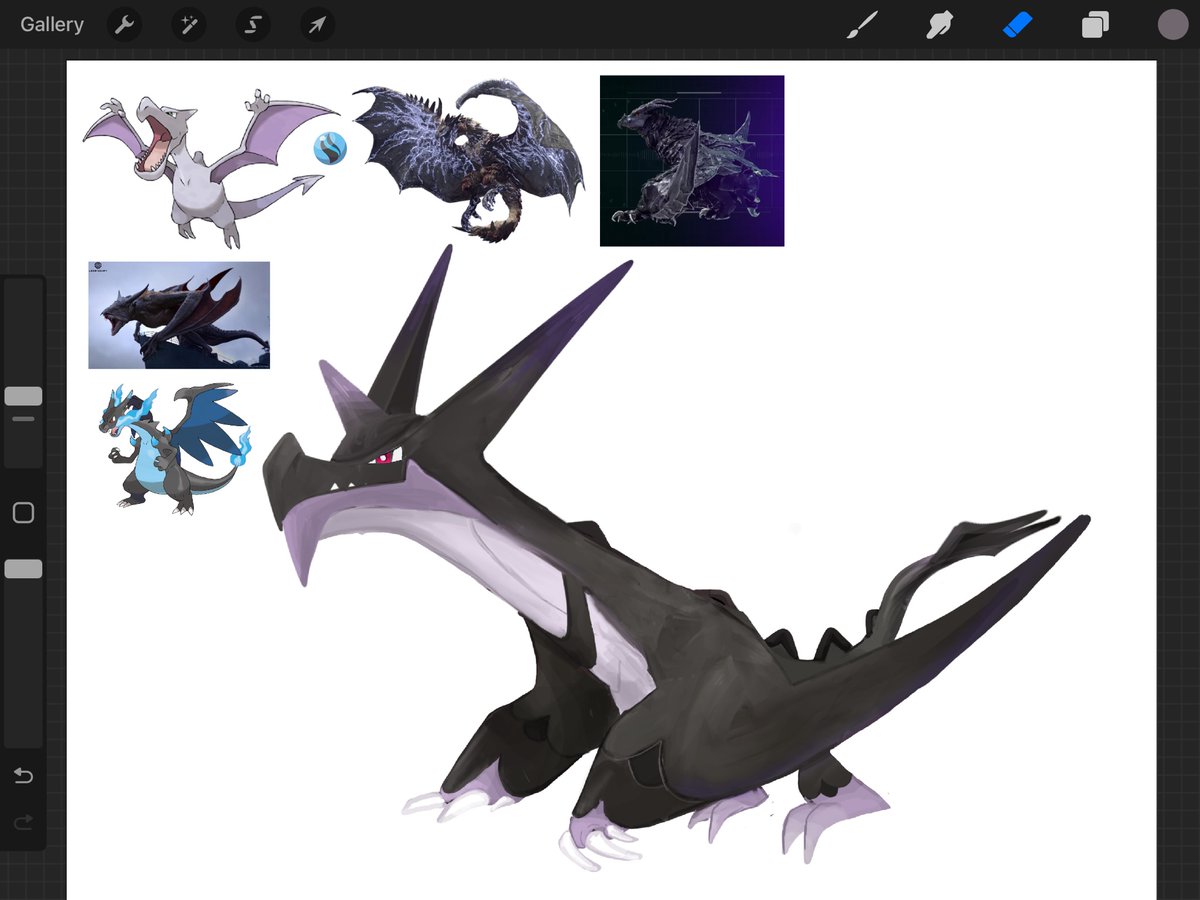Viewport: 1200px width, 900px height.
Task: Click the brush size slider handle
Action: pos(23,396)
